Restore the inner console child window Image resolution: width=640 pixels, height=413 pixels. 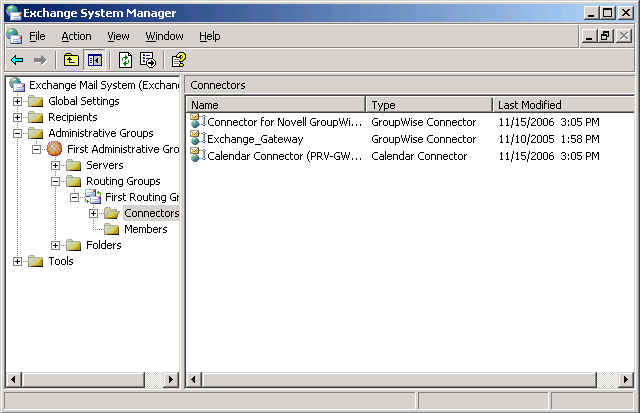click(x=605, y=36)
